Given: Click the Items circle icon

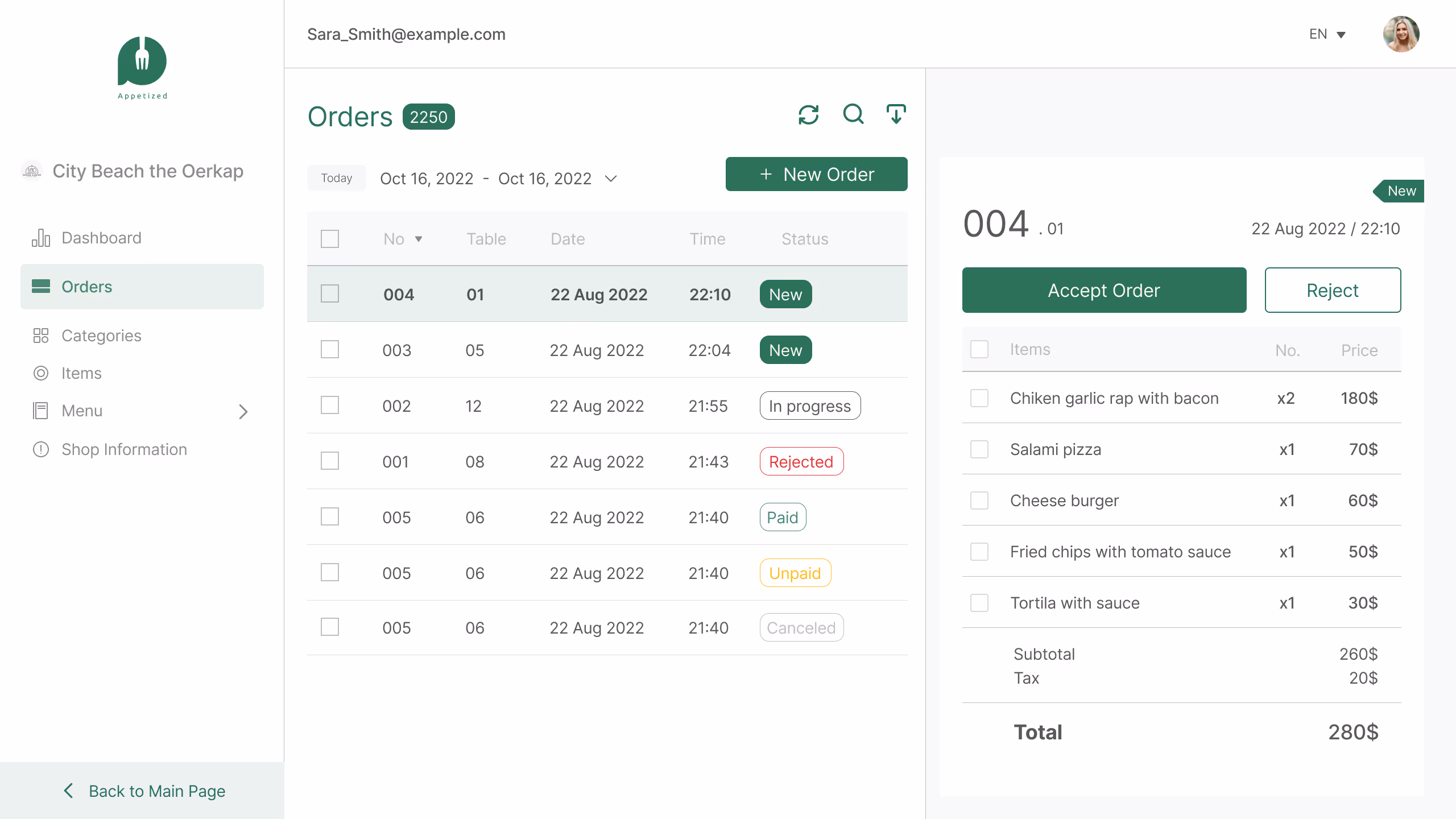Looking at the screenshot, I should click(41, 373).
